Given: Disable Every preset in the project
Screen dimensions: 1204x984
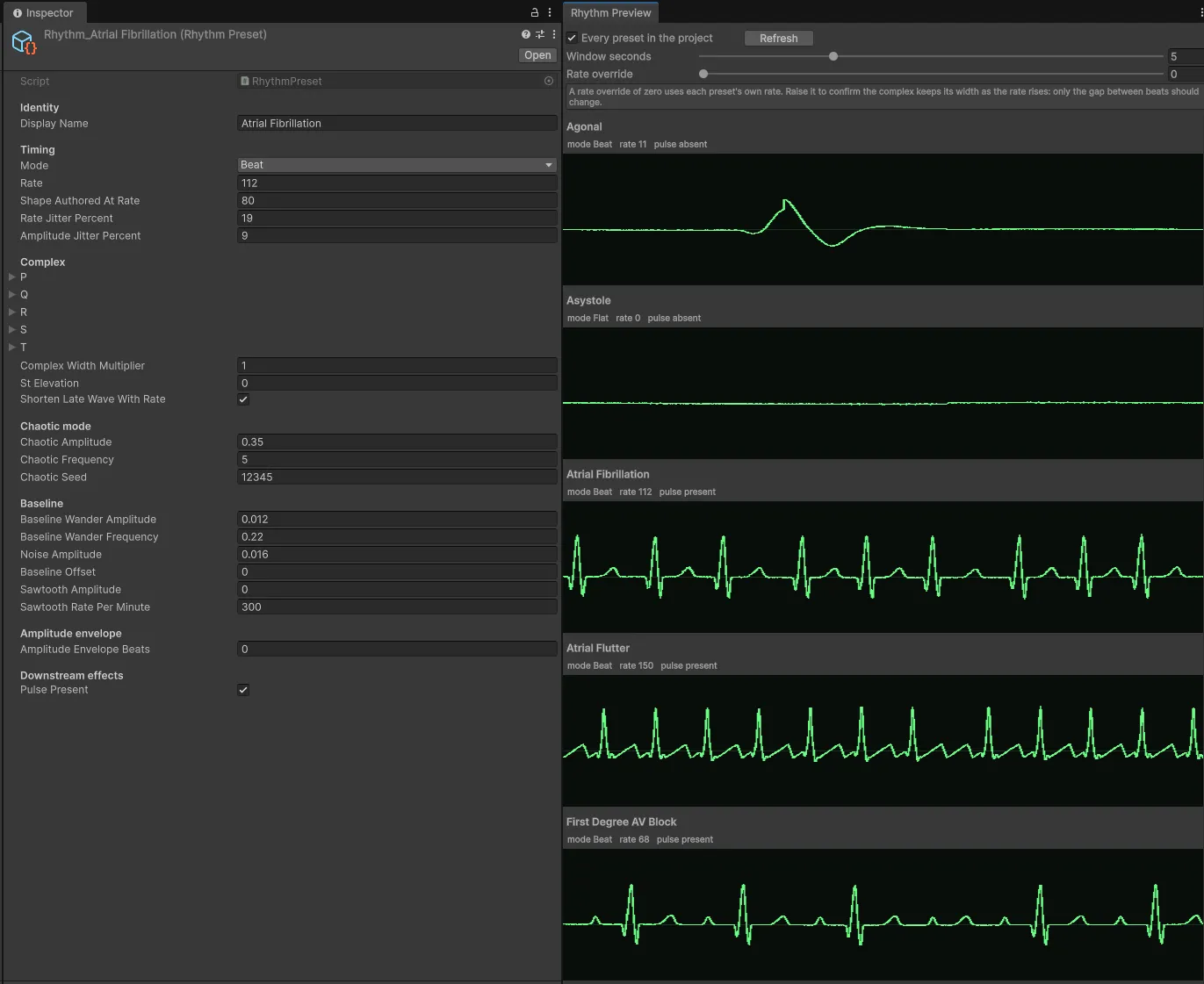Looking at the screenshot, I should point(572,38).
